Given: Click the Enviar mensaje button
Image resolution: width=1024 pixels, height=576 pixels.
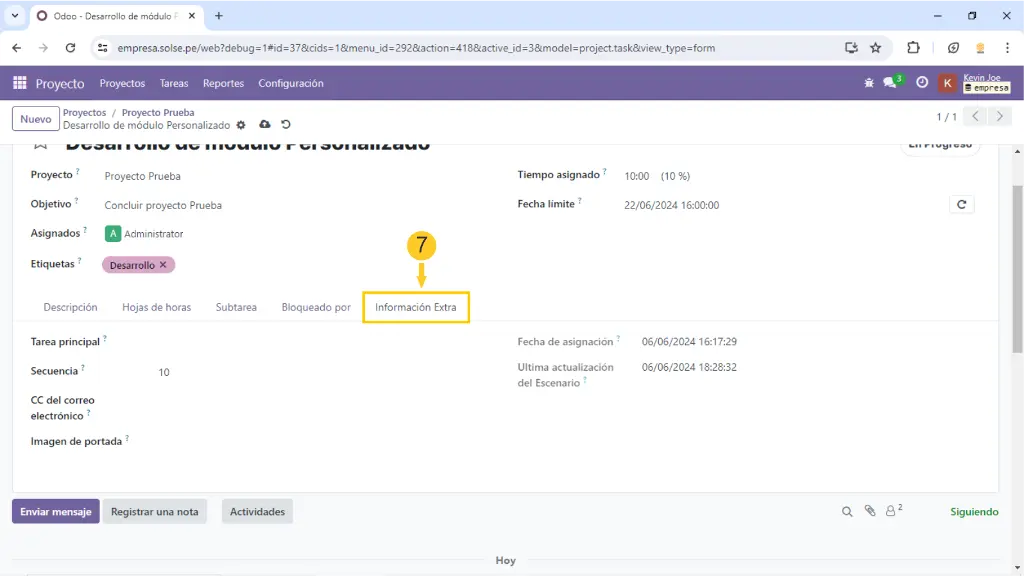Looking at the screenshot, I should click(56, 511).
